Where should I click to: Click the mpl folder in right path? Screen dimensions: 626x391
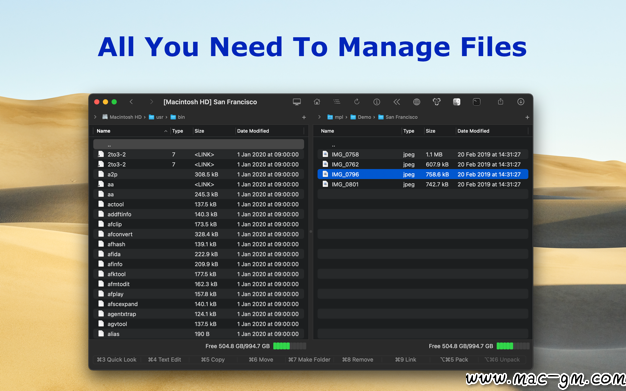pos(335,117)
